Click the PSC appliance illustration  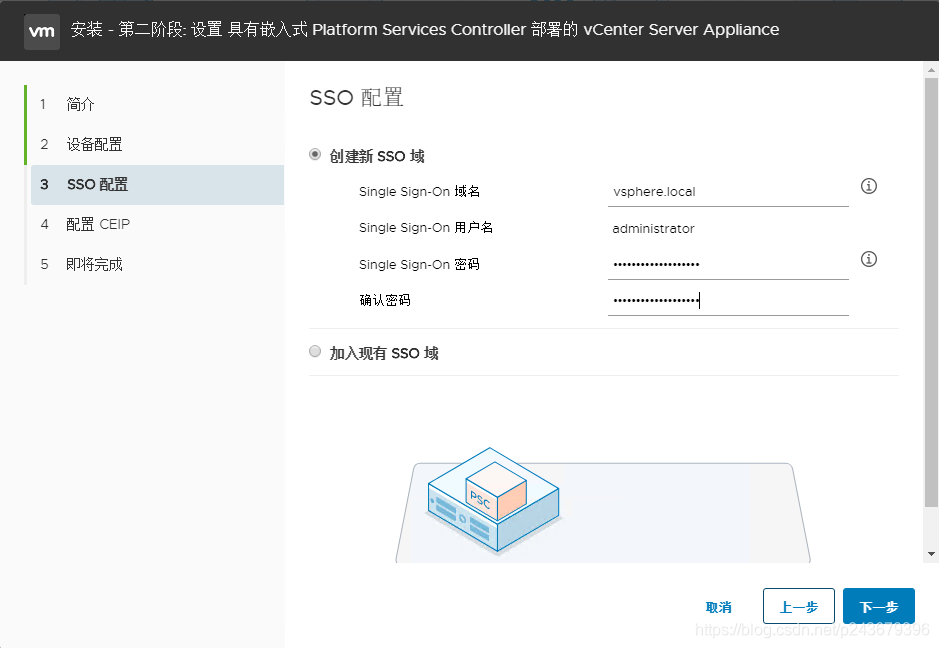pyautogui.click(x=493, y=500)
